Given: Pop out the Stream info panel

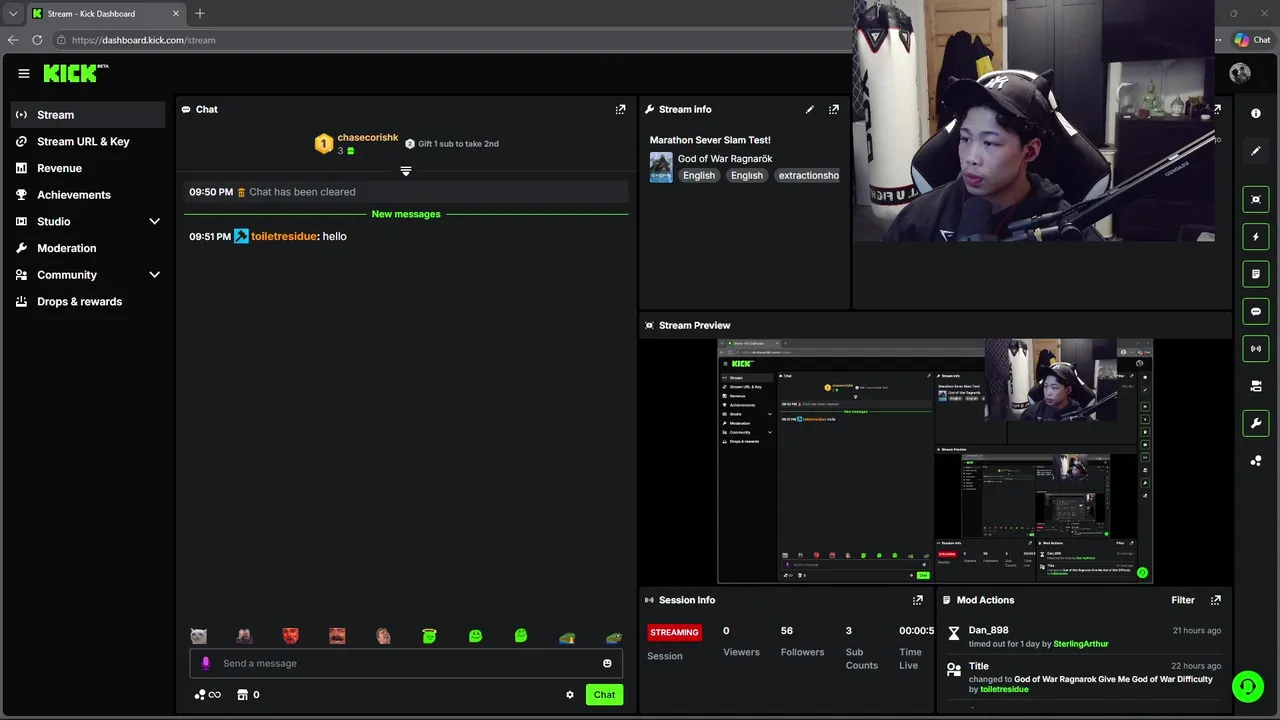Looking at the screenshot, I should pos(834,109).
